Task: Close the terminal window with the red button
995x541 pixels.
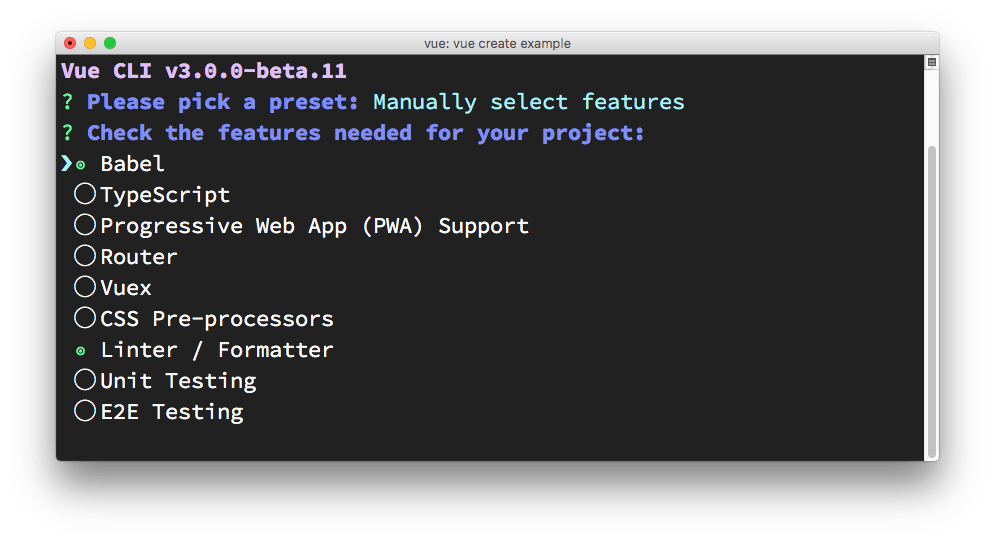Action: [70, 43]
